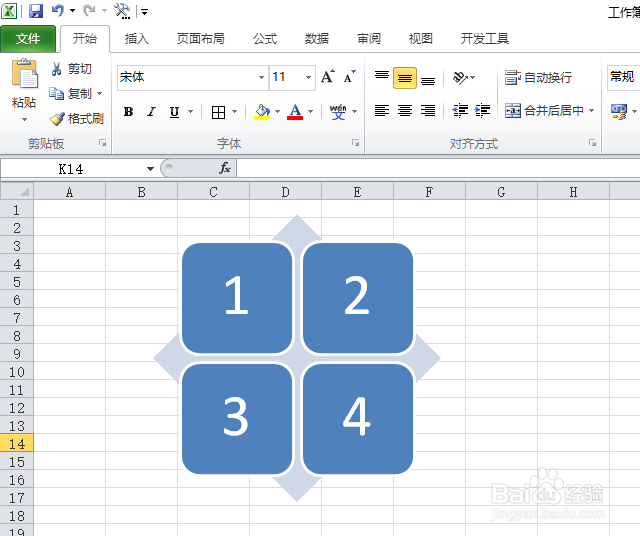Align text left
This screenshot has width=640, height=536.
coord(382,110)
